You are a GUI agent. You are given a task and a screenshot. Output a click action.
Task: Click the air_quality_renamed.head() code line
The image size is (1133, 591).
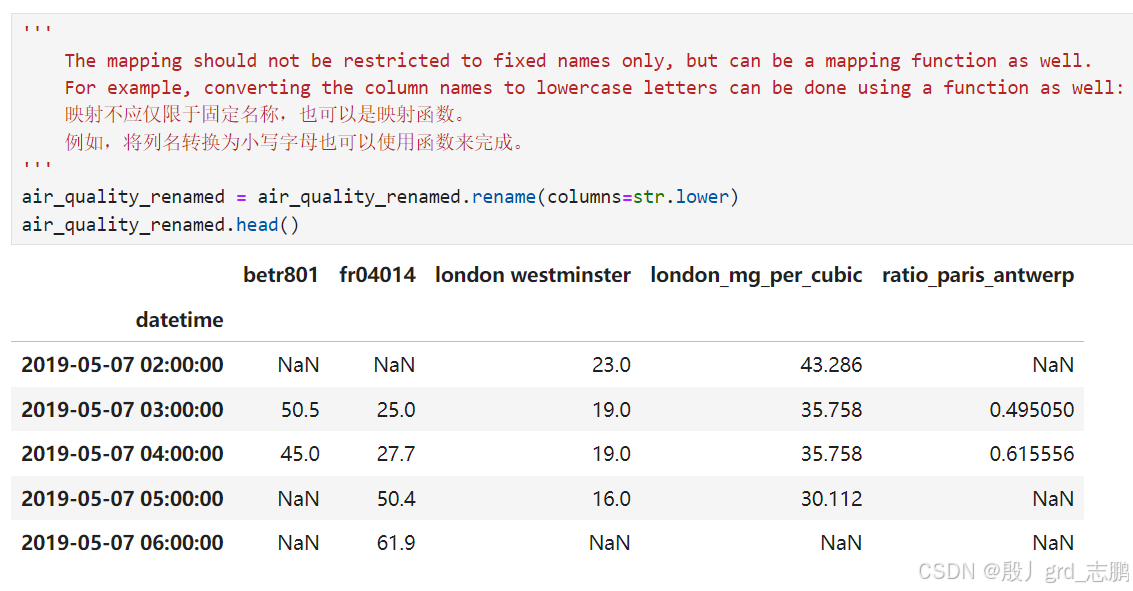pos(160,225)
